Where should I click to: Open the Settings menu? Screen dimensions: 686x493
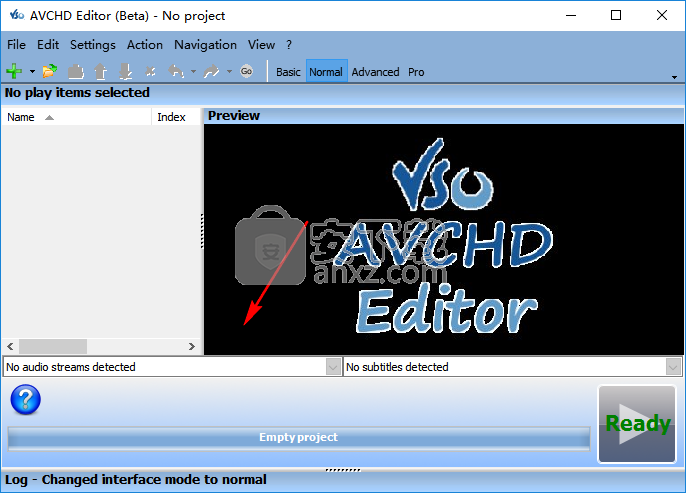click(x=93, y=45)
